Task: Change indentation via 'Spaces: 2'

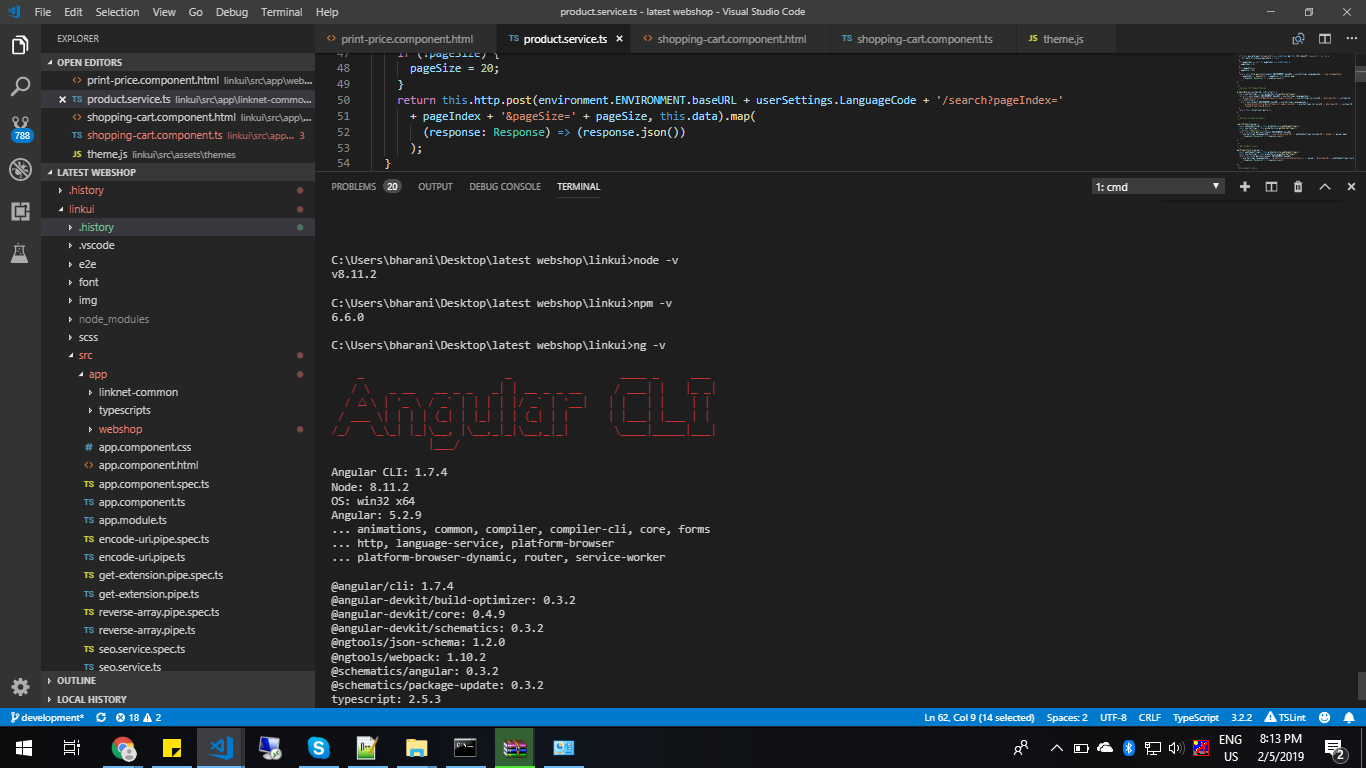Action: pyautogui.click(x=1067, y=717)
